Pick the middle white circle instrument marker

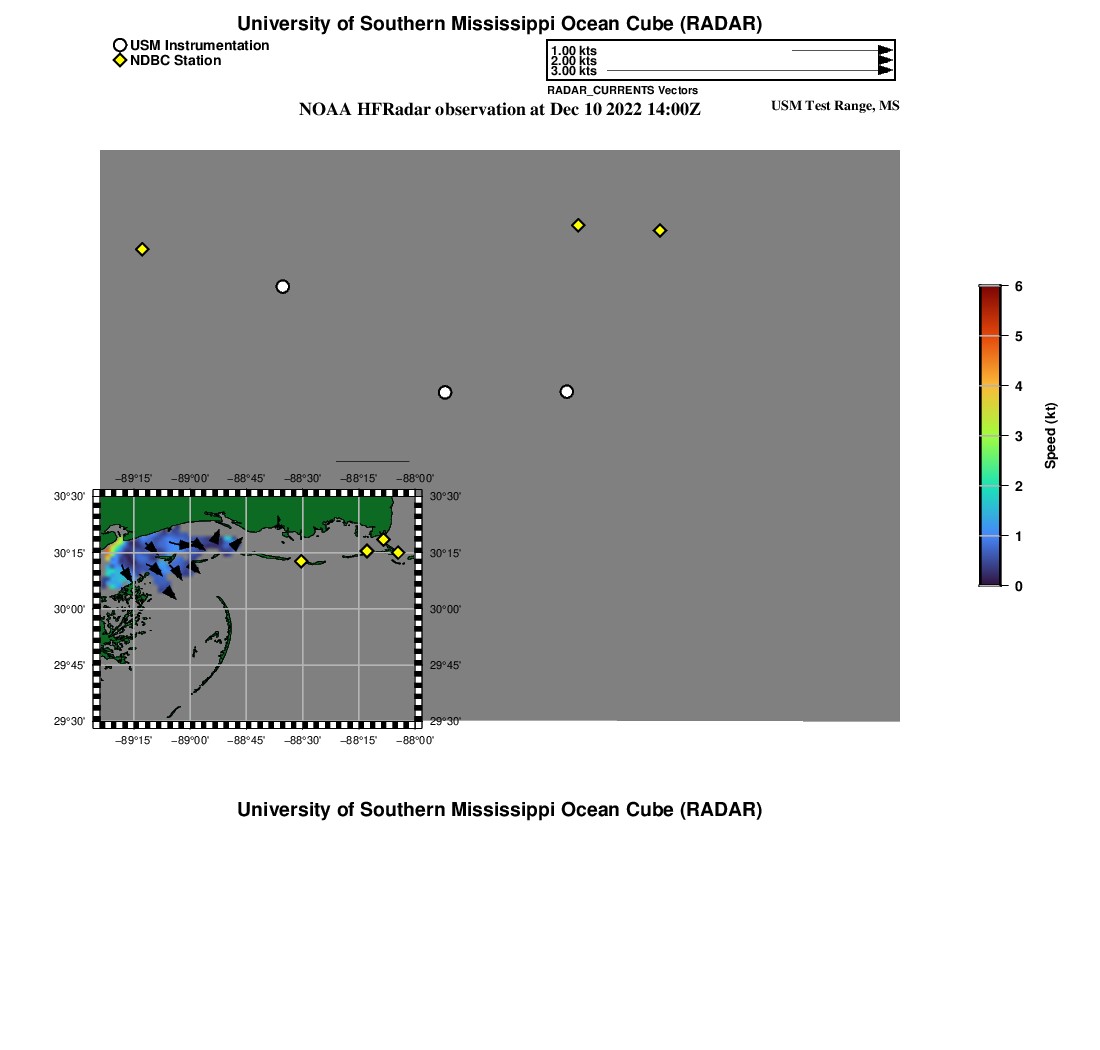[x=445, y=392]
